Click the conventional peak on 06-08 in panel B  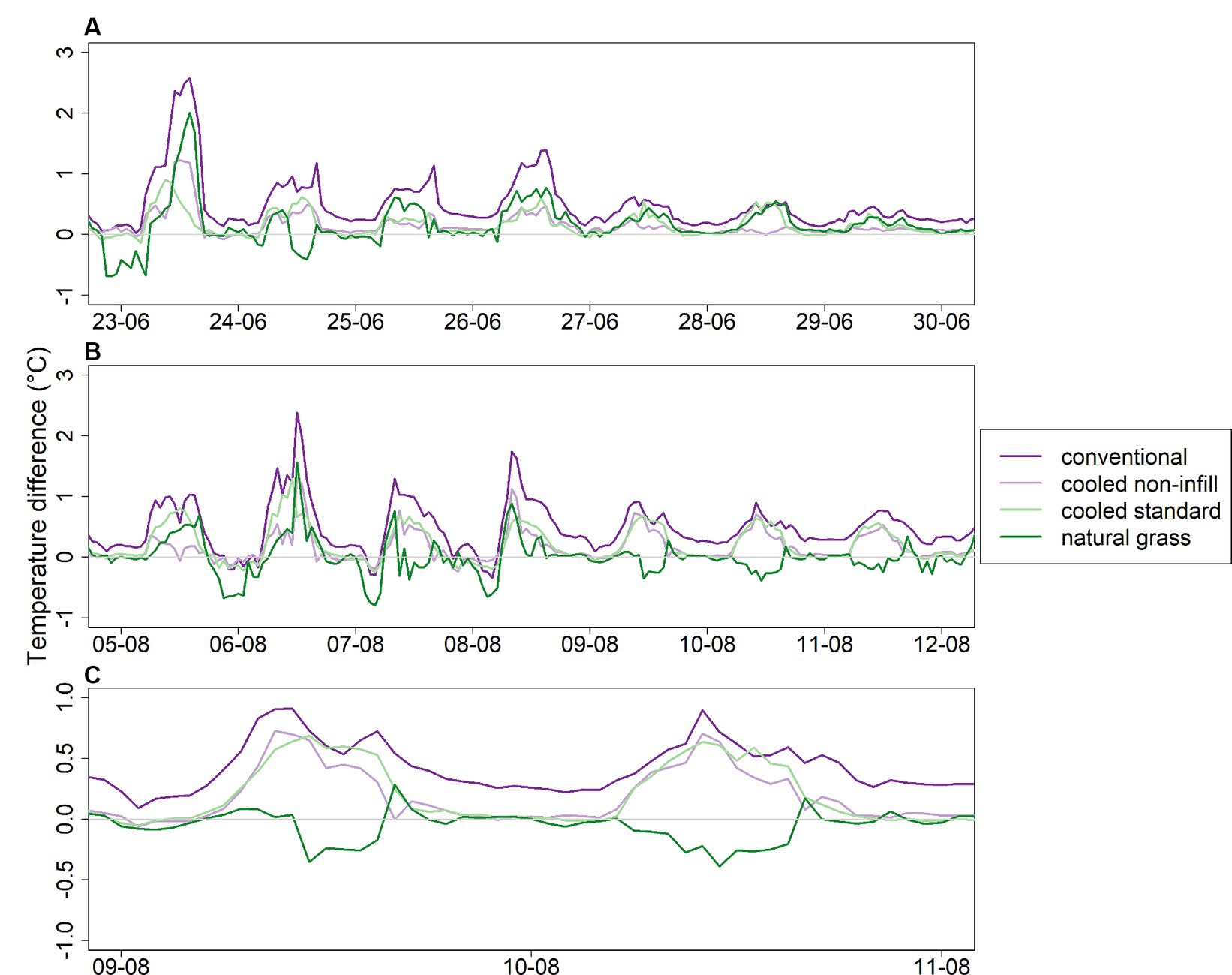pos(297,414)
